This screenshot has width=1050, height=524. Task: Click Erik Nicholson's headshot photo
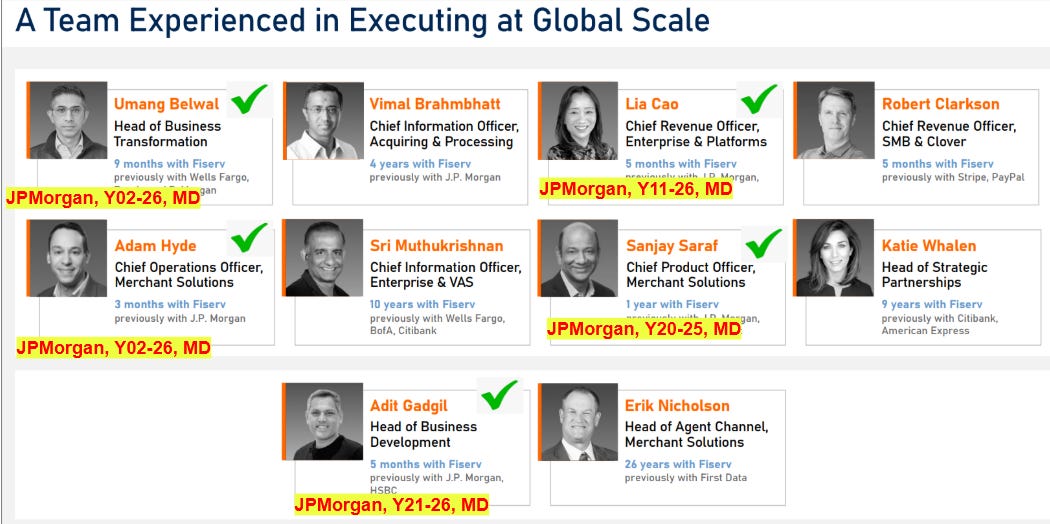click(579, 422)
